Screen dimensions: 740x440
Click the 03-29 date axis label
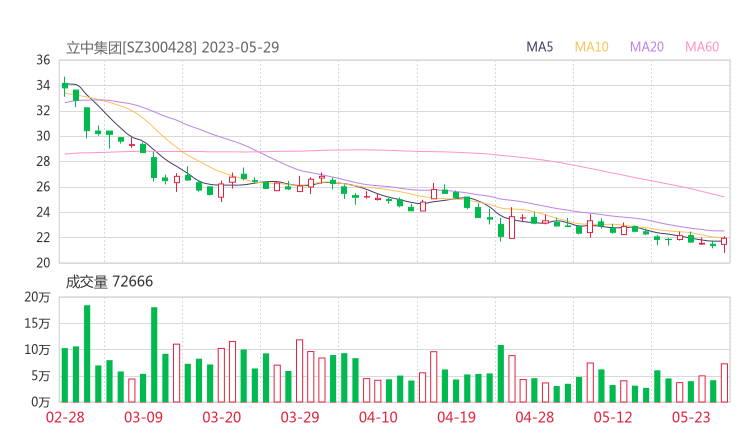point(300,417)
